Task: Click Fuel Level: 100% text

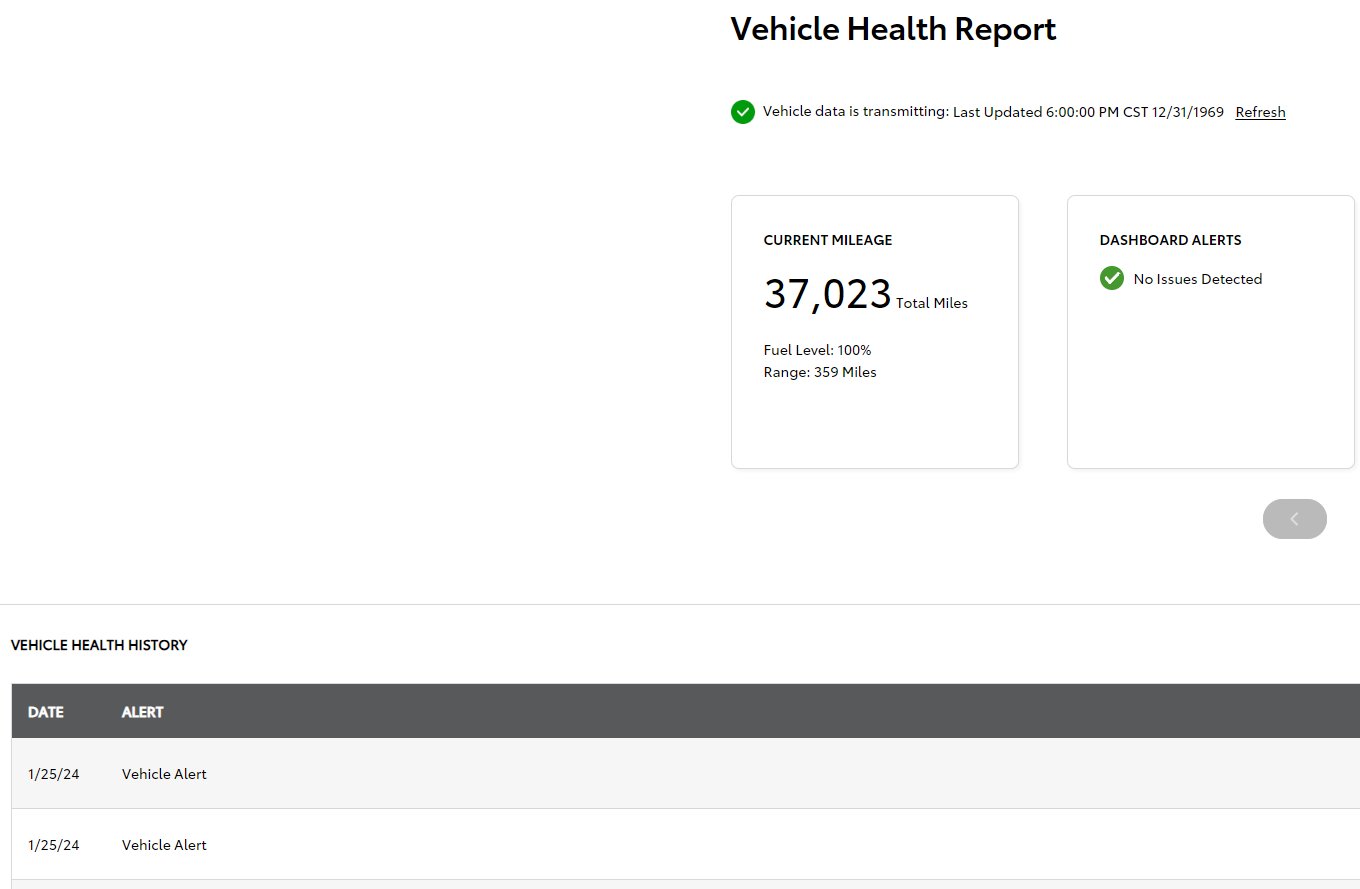Action: [817, 350]
